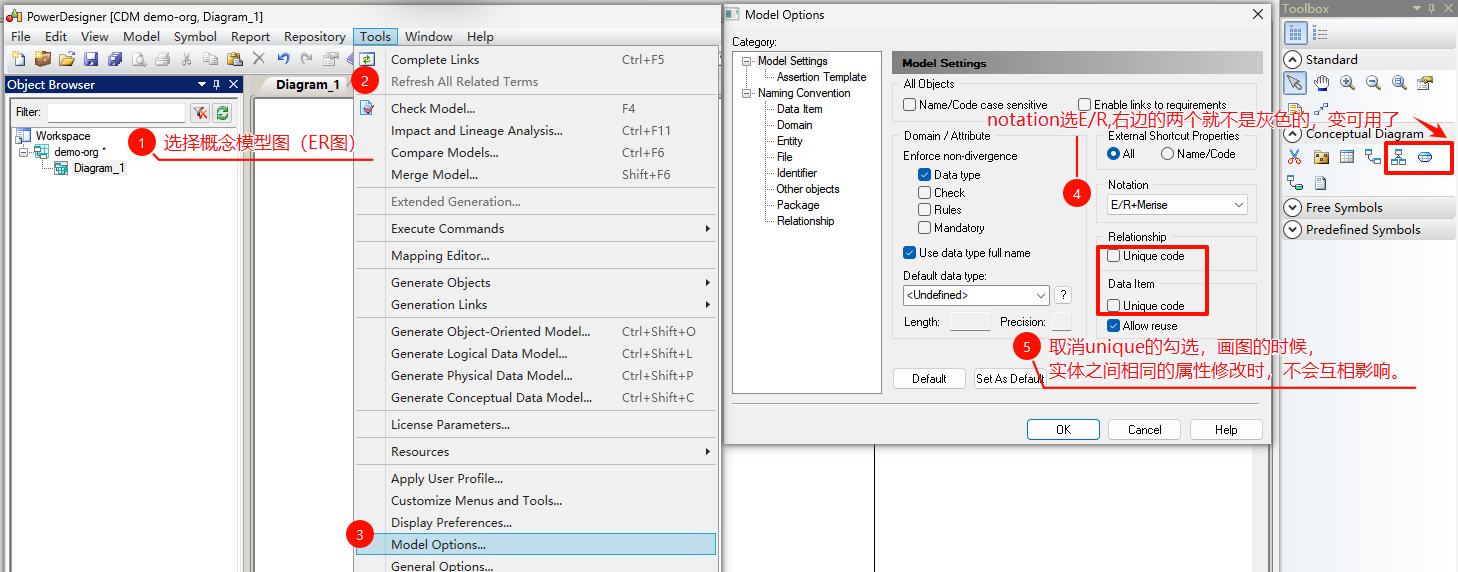
Task: Collapse the Standard toolbox section
Action: (x=1293, y=59)
